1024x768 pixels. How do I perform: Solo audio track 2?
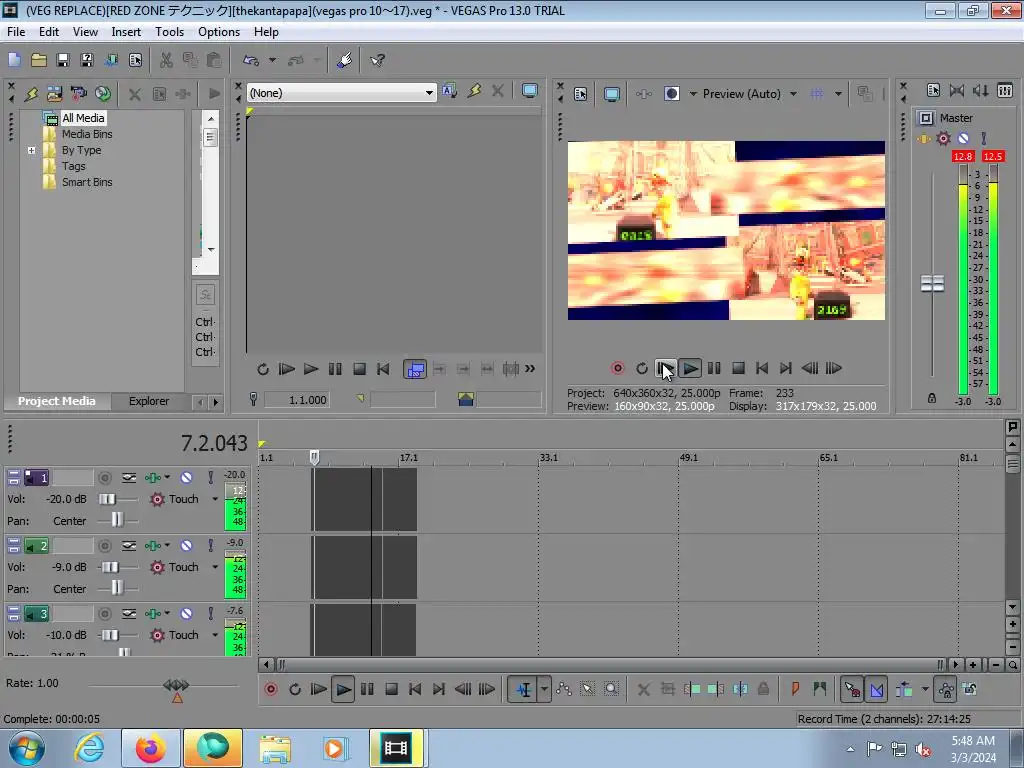tap(210, 545)
